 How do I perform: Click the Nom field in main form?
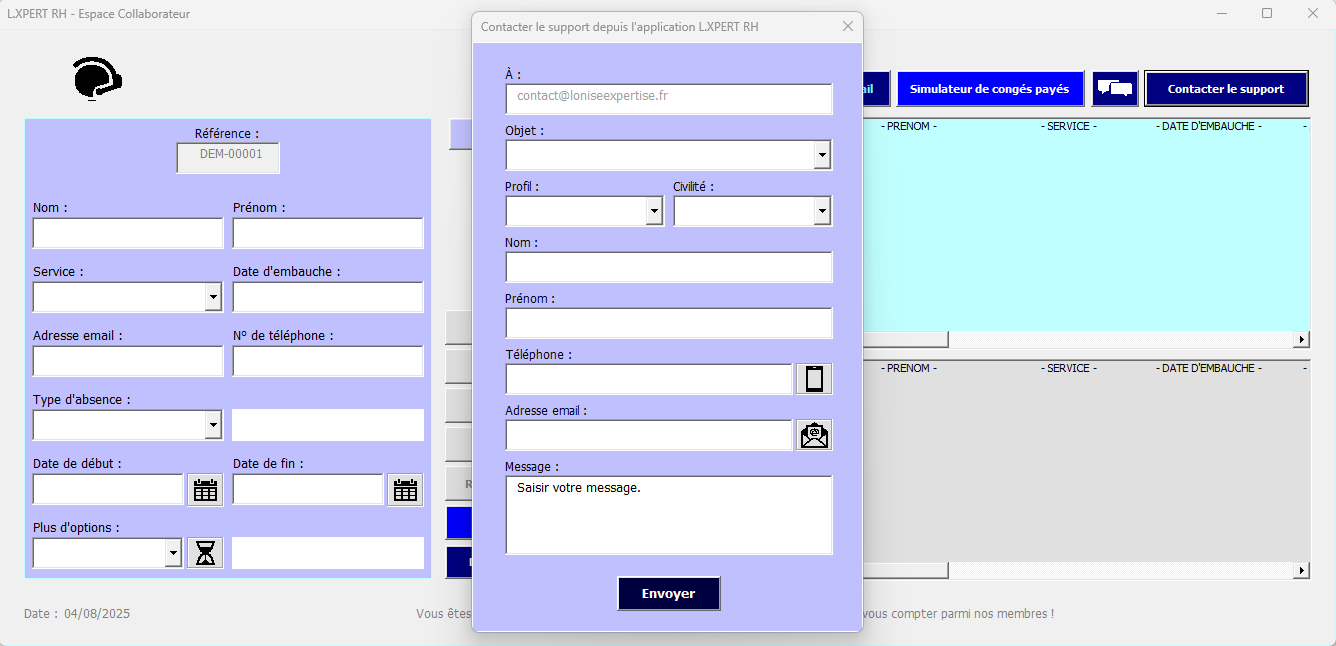(x=128, y=233)
